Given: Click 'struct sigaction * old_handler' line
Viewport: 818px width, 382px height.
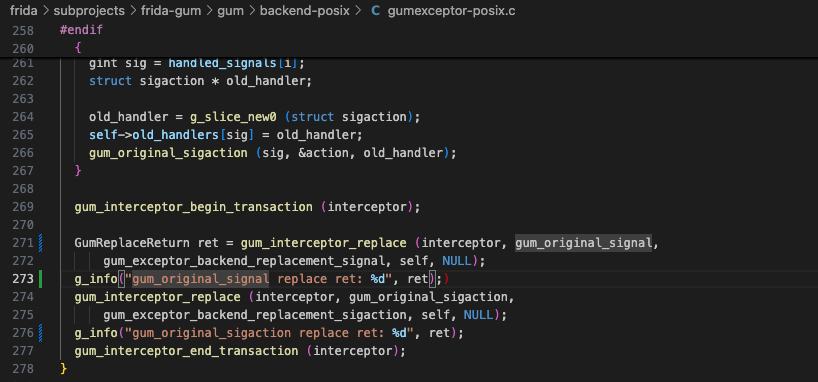Looking at the screenshot, I should (x=200, y=81).
